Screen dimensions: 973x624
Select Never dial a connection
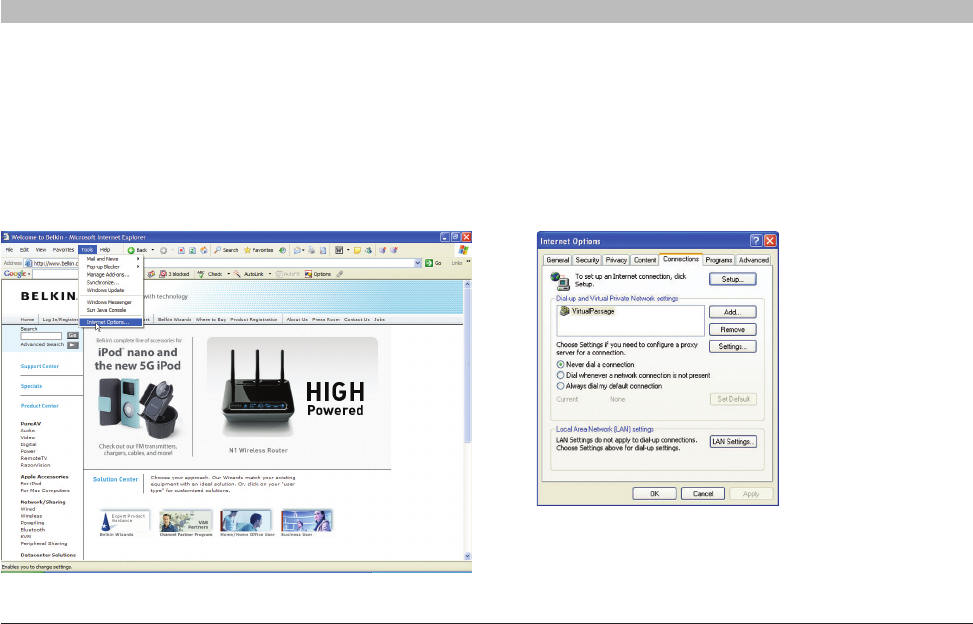click(560, 365)
